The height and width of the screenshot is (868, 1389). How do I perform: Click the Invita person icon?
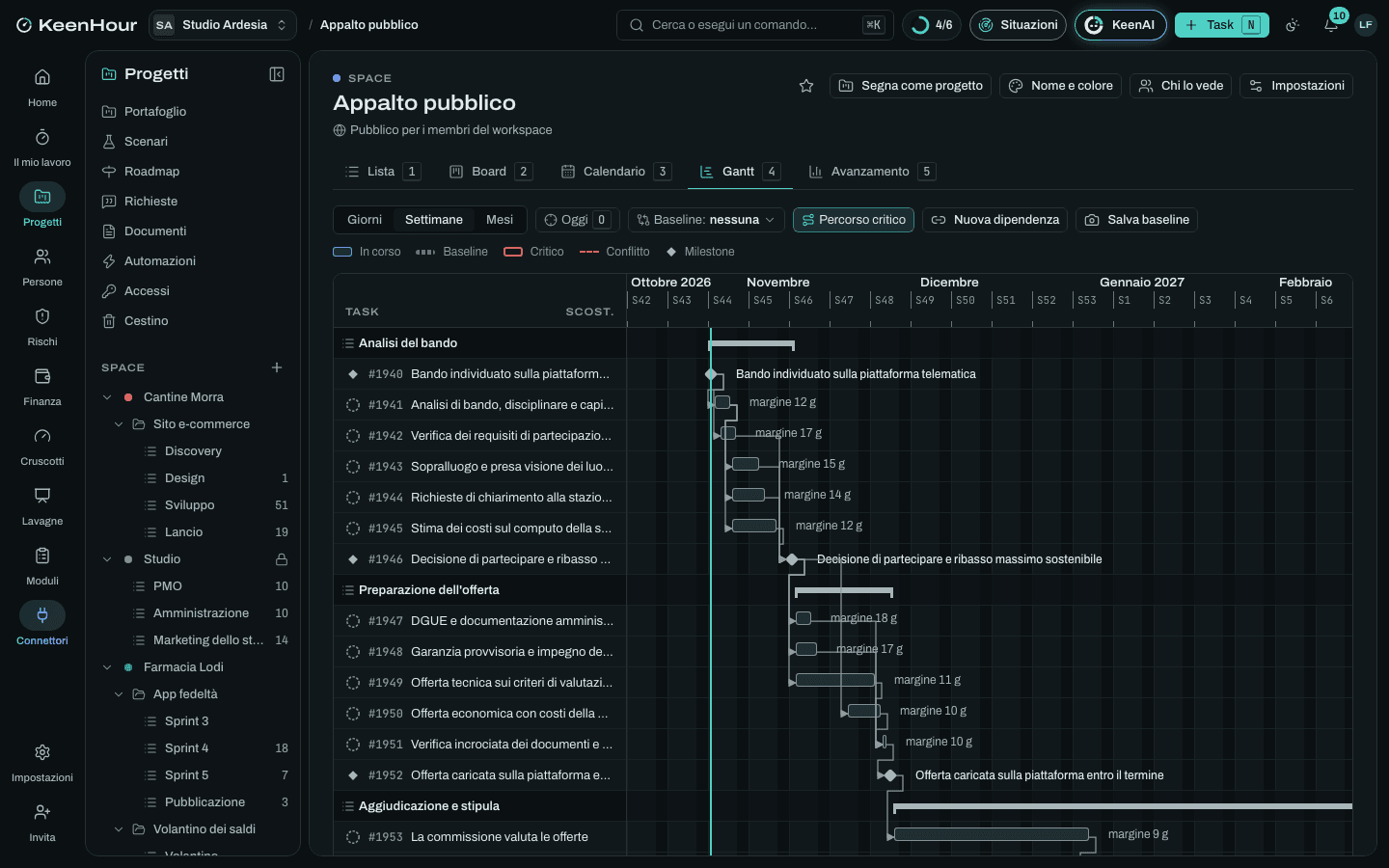pos(42,822)
